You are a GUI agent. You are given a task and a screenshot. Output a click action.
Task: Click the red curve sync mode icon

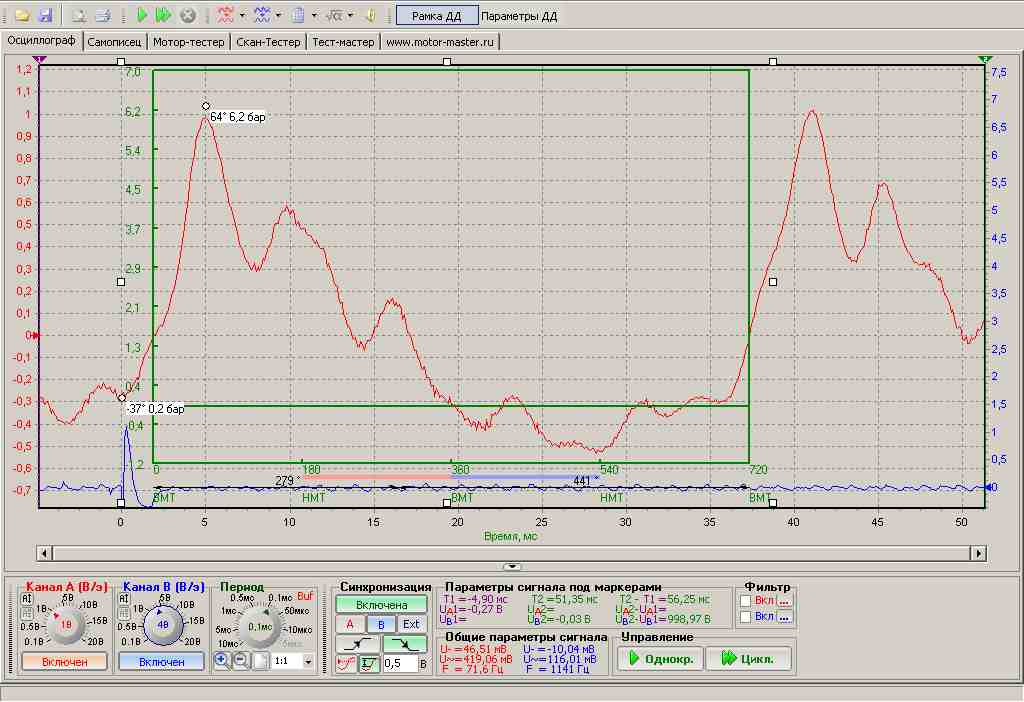pyautogui.click(x=347, y=664)
